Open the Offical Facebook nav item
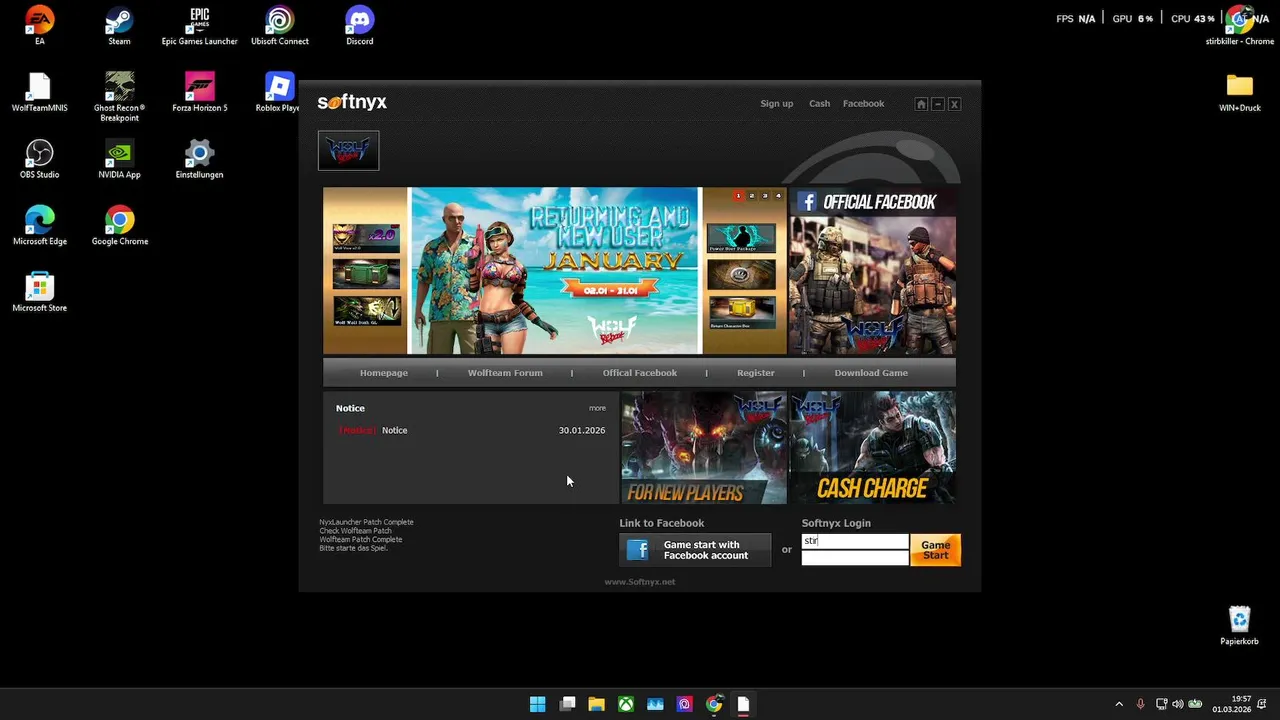 tap(640, 373)
